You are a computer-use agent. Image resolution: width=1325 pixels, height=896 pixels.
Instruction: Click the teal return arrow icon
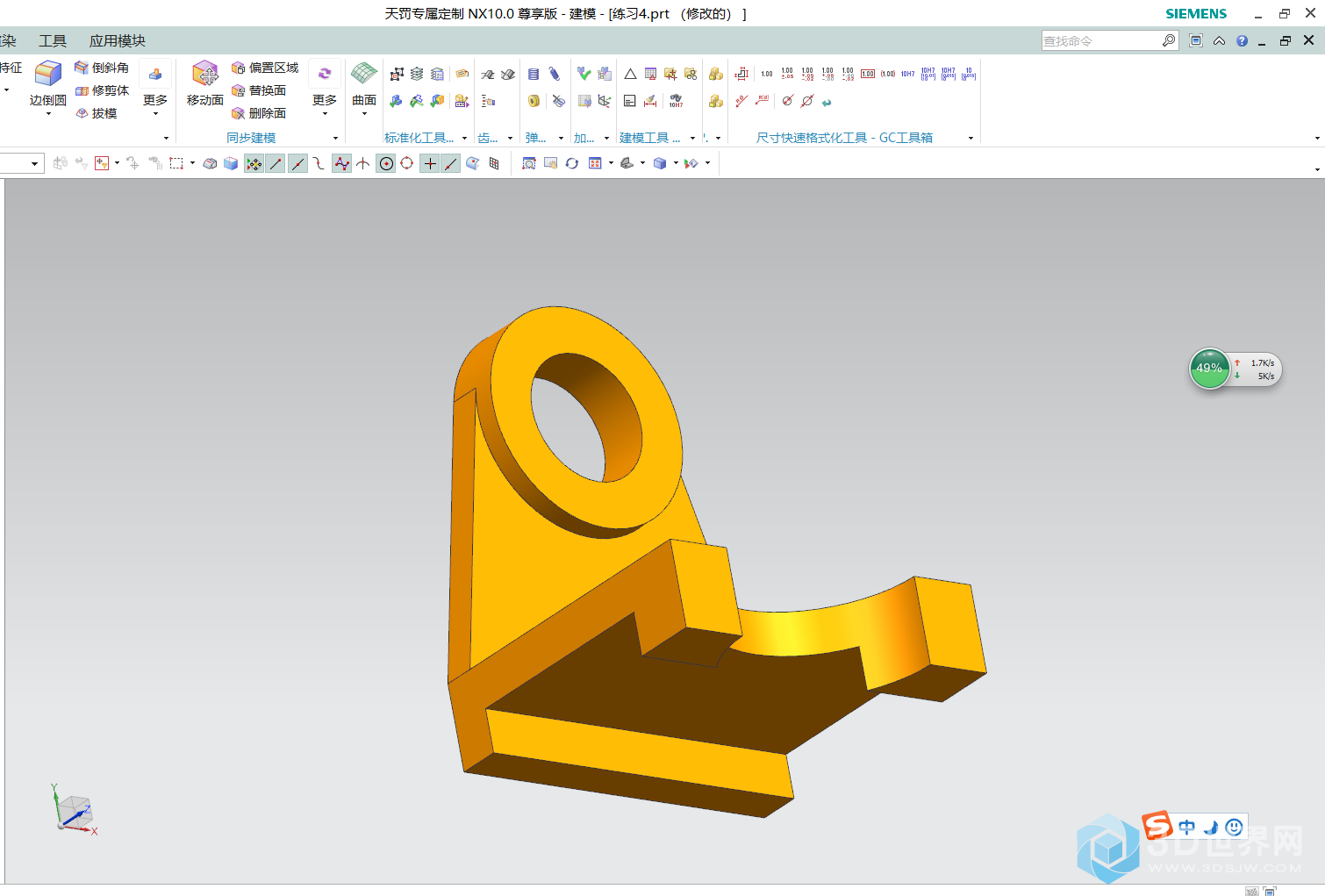pos(827,102)
